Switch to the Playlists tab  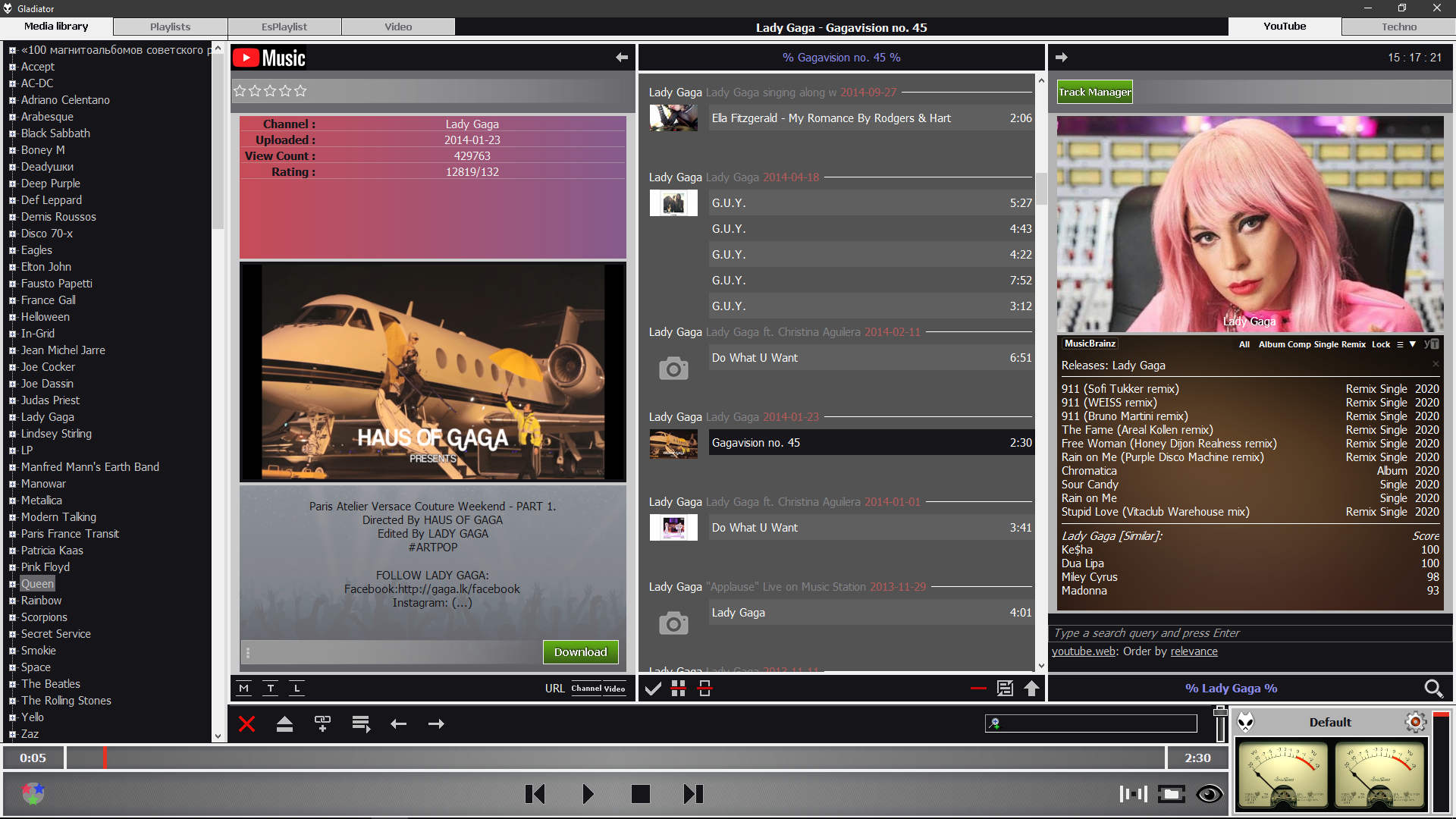170,27
